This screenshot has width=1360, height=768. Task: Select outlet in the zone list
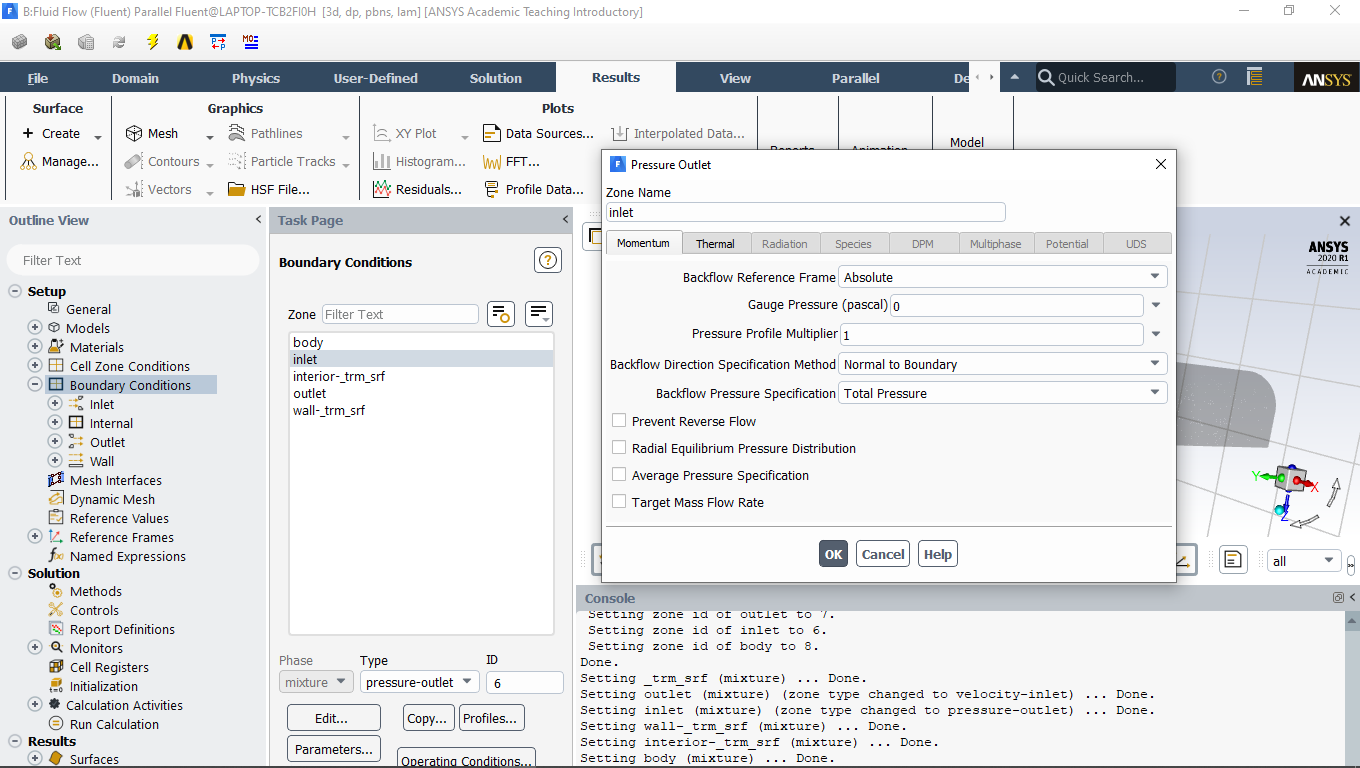pos(310,393)
